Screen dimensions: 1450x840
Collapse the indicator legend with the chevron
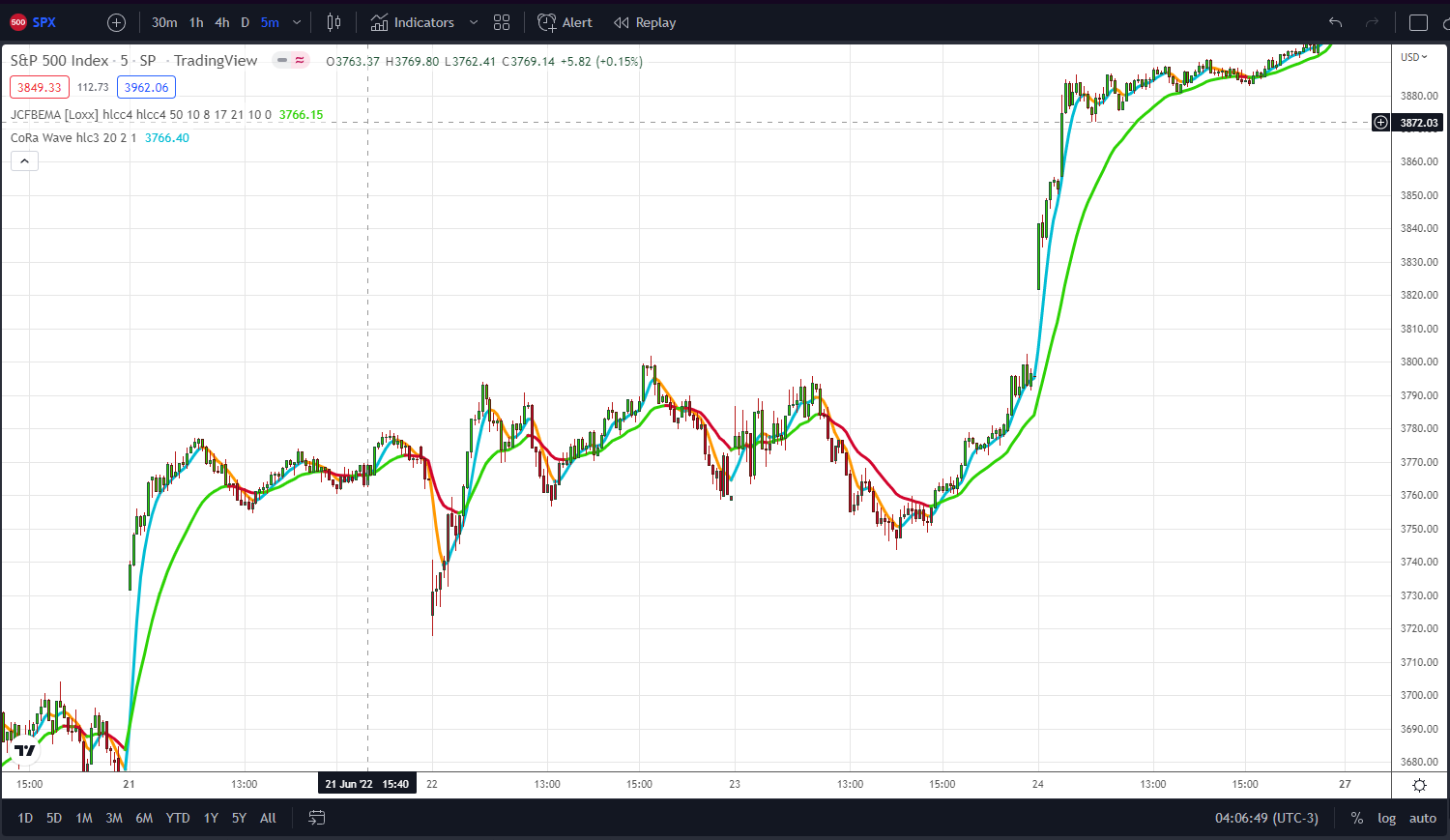[24, 160]
